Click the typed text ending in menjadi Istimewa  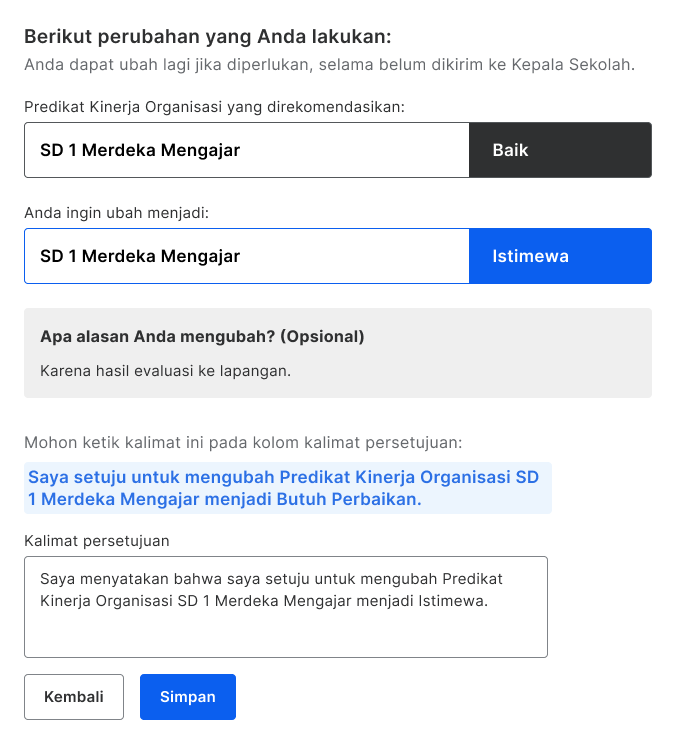click(x=271, y=590)
